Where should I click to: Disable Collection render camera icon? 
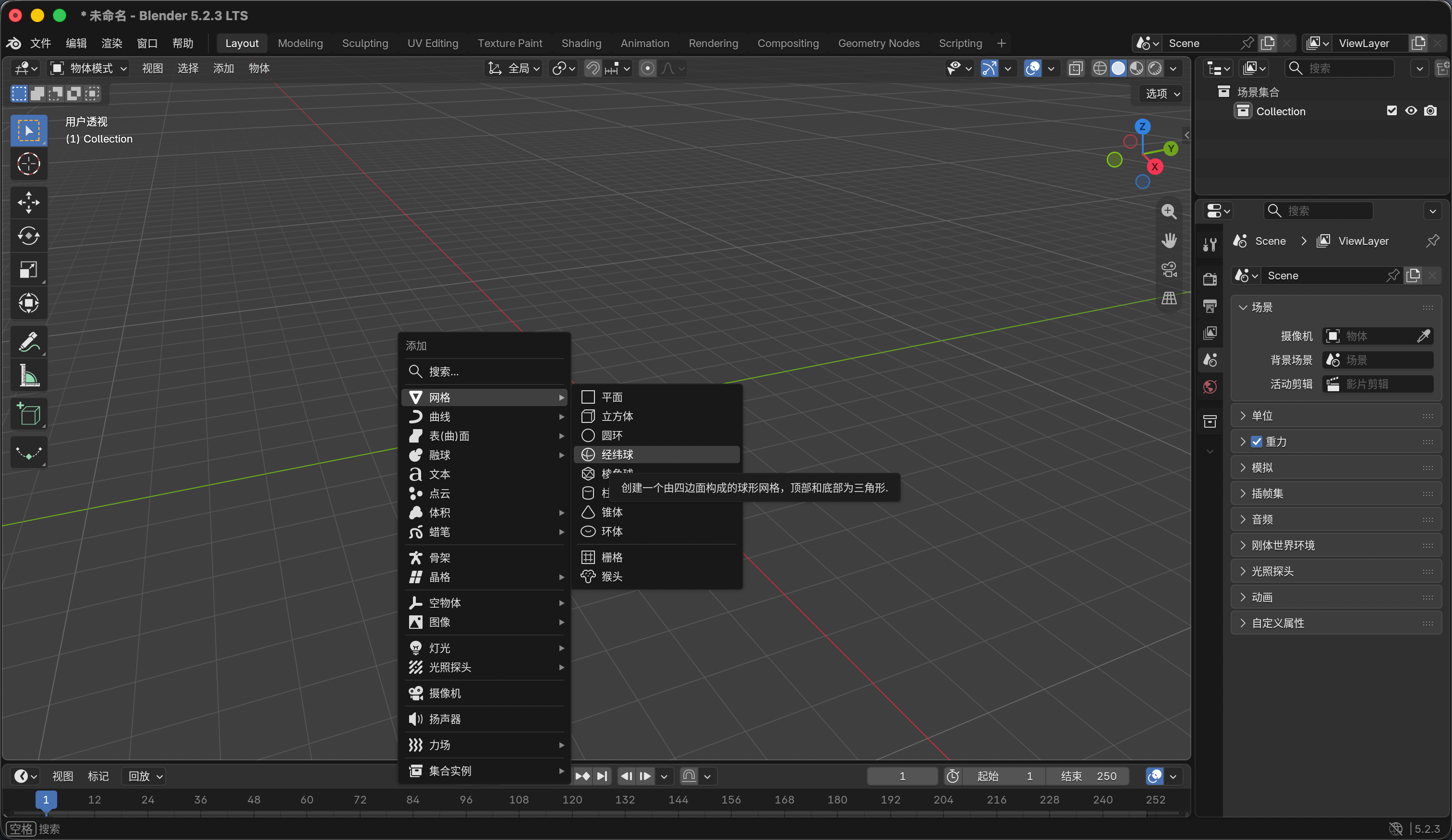[x=1430, y=110]
